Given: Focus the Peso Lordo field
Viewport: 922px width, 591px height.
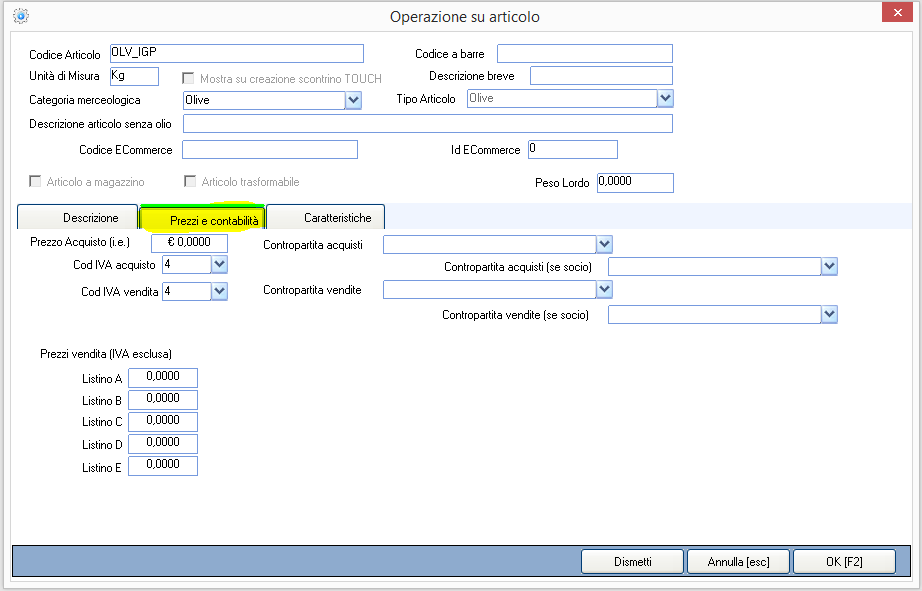Looking at the screenshot, I should click(635, 183).
